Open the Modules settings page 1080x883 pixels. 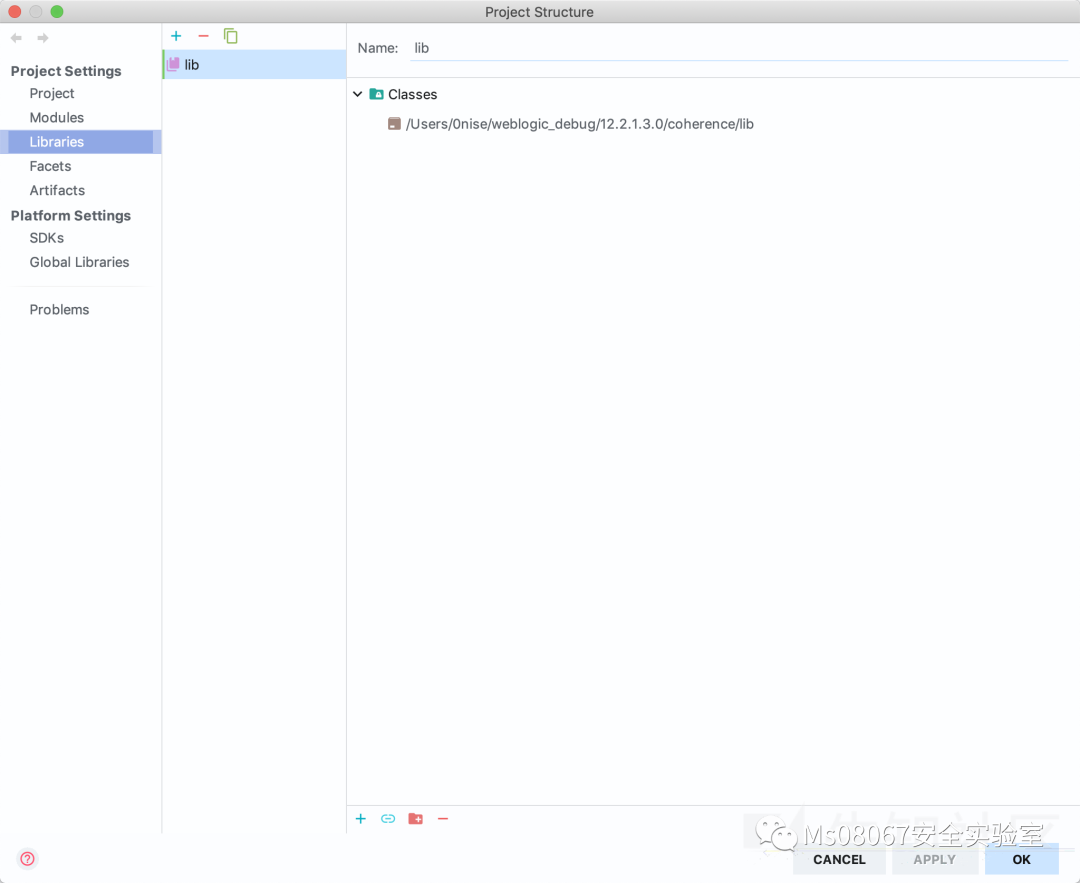pos(56,117)
